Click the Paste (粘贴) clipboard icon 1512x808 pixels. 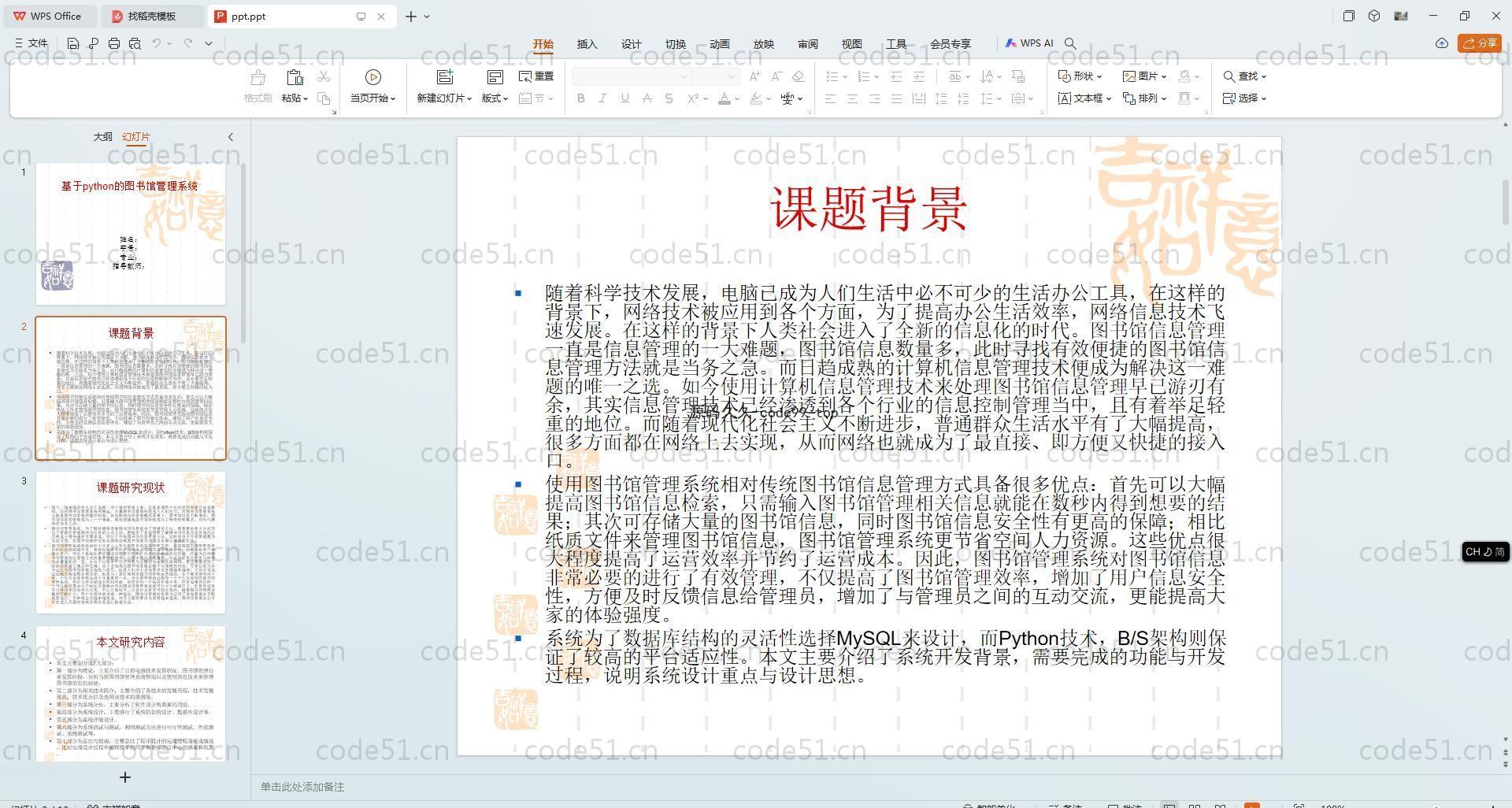(x=295, y=77)
